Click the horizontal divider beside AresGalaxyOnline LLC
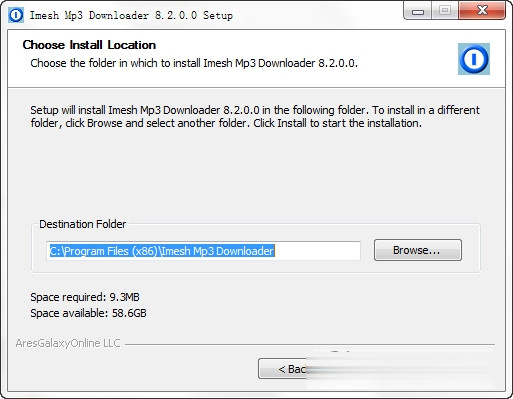Image resolution: width=513 pixels, height=399 pixels. 310,344
